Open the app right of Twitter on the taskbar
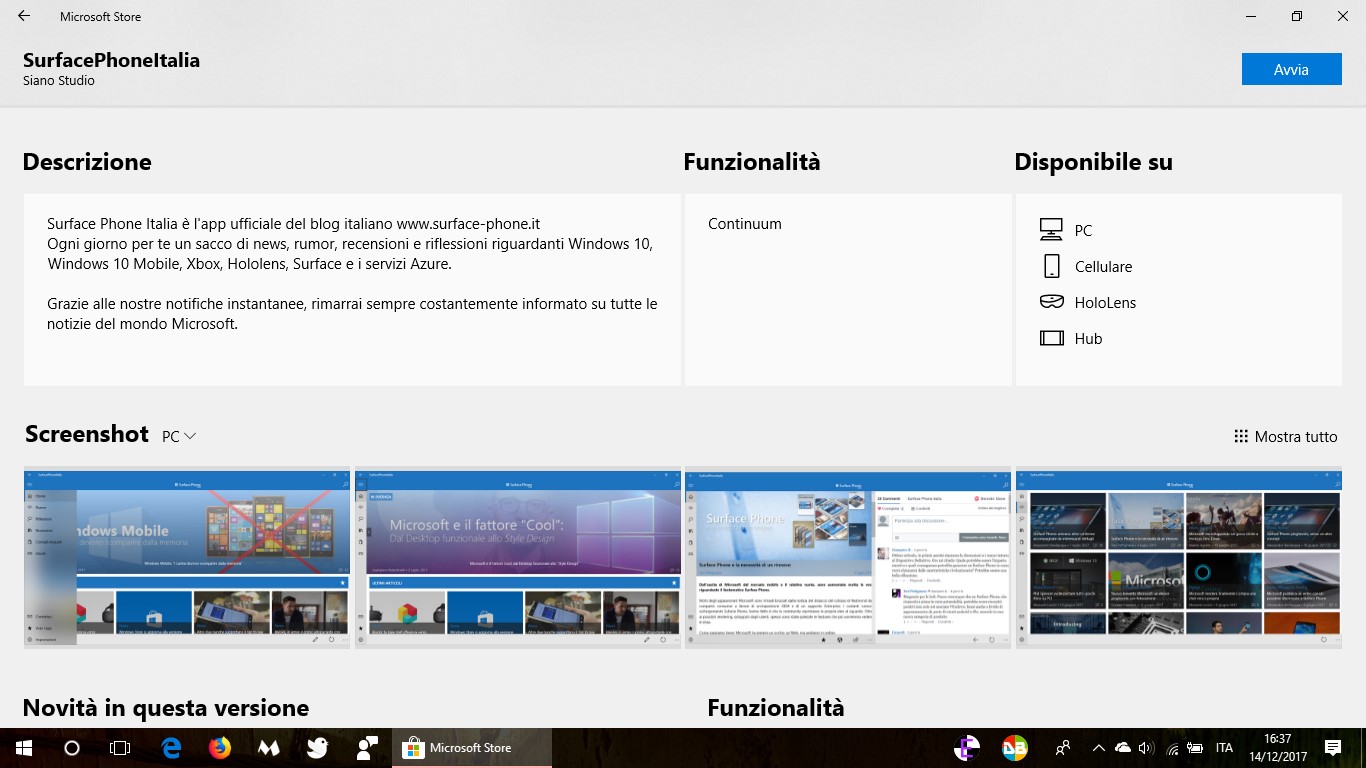This screenshot has height=768, width=1366. coord(367,748)
